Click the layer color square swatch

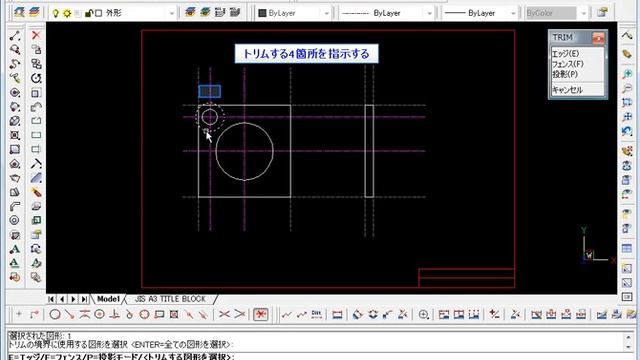[x=98, y=13]
